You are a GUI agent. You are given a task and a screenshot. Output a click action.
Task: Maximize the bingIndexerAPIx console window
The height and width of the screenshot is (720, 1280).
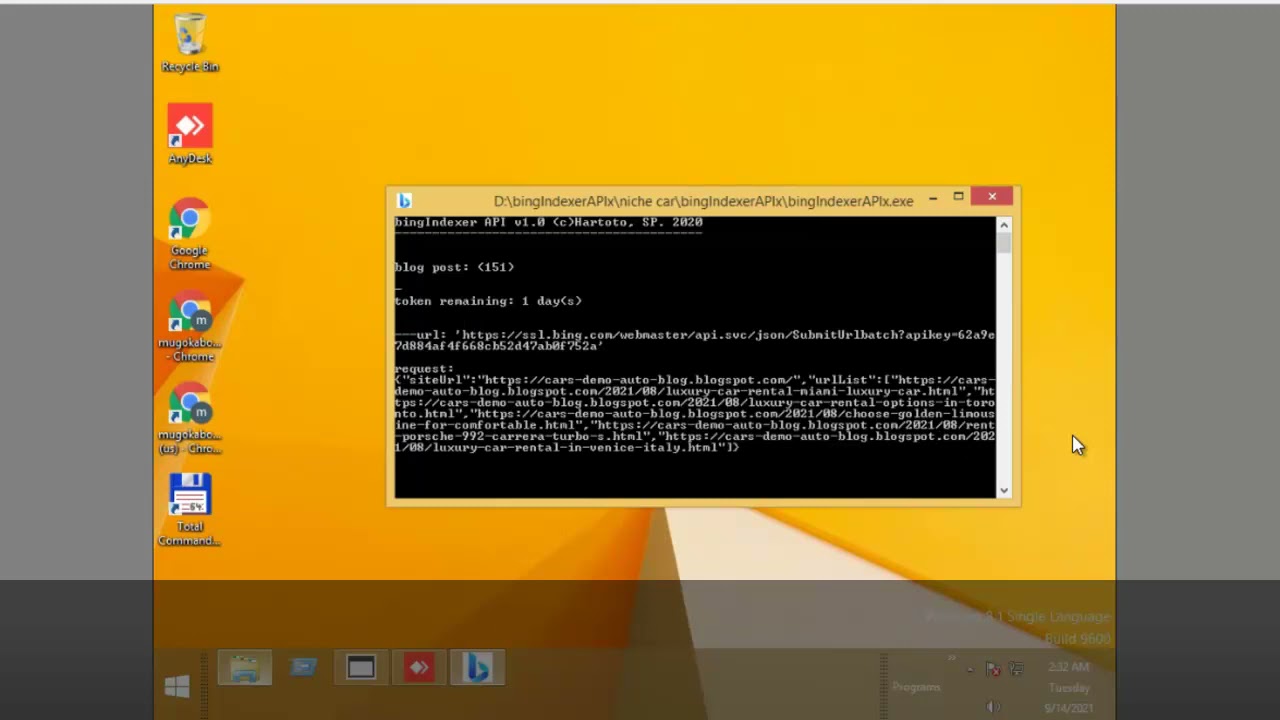[958, 197]
